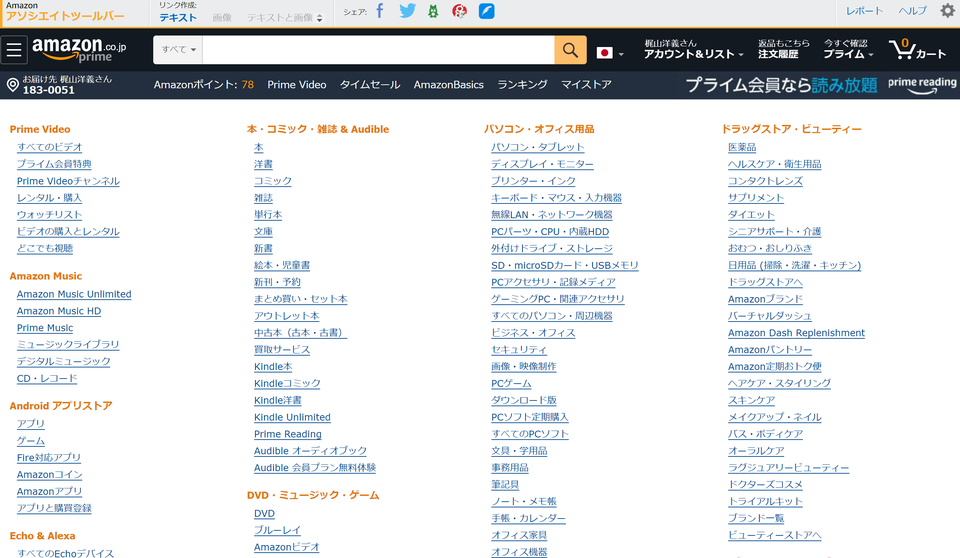The height and width of the screenshot is (558, 960).
Task: Click the レポート link in toolbar
Action: click(864, 11)
